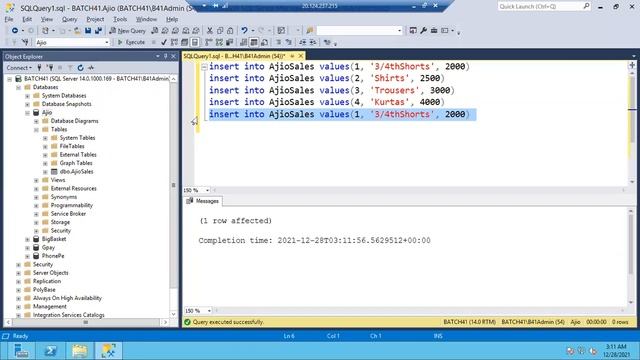Screen dimensions: 640x360
Task: Open the Messages pane 150 % zoom dropdown
Action: [209, 311]
